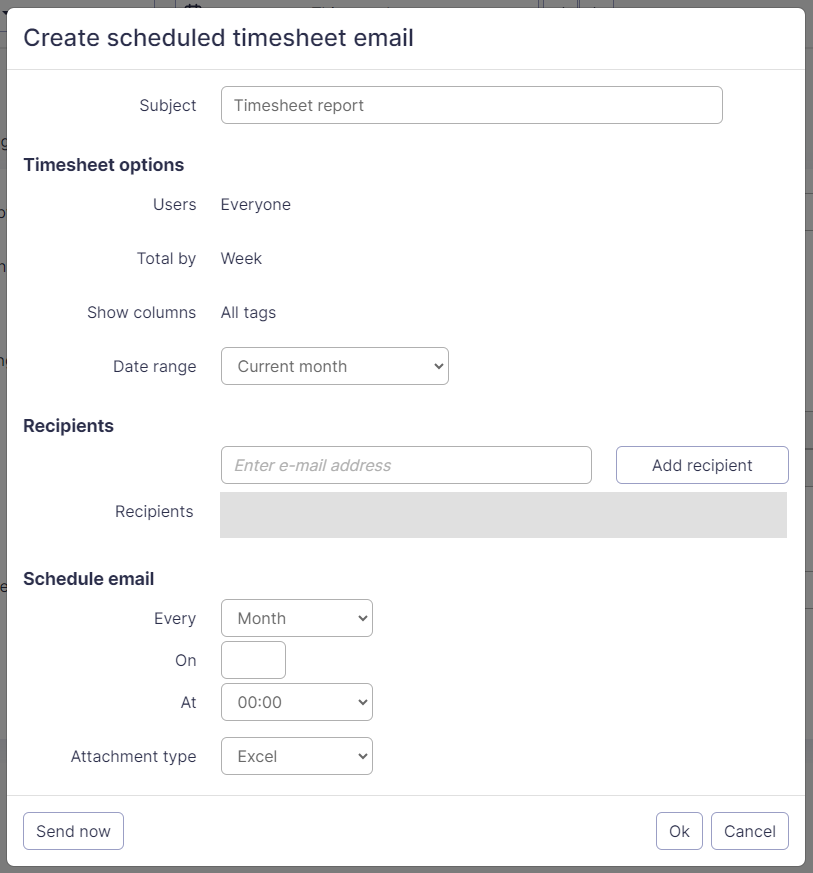The width and height of the screenshot is (813, 873).
Task: Click the "Attachment type" label
Action: (133, 757)
